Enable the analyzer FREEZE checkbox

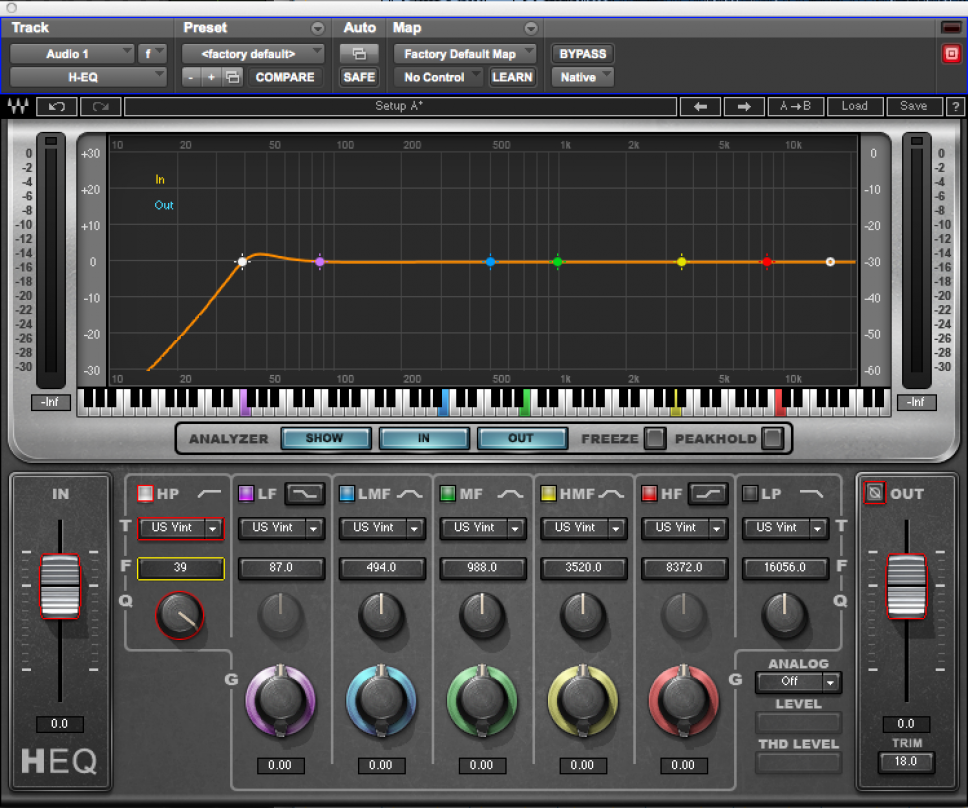pyautogui.click(x=654, y=438)
